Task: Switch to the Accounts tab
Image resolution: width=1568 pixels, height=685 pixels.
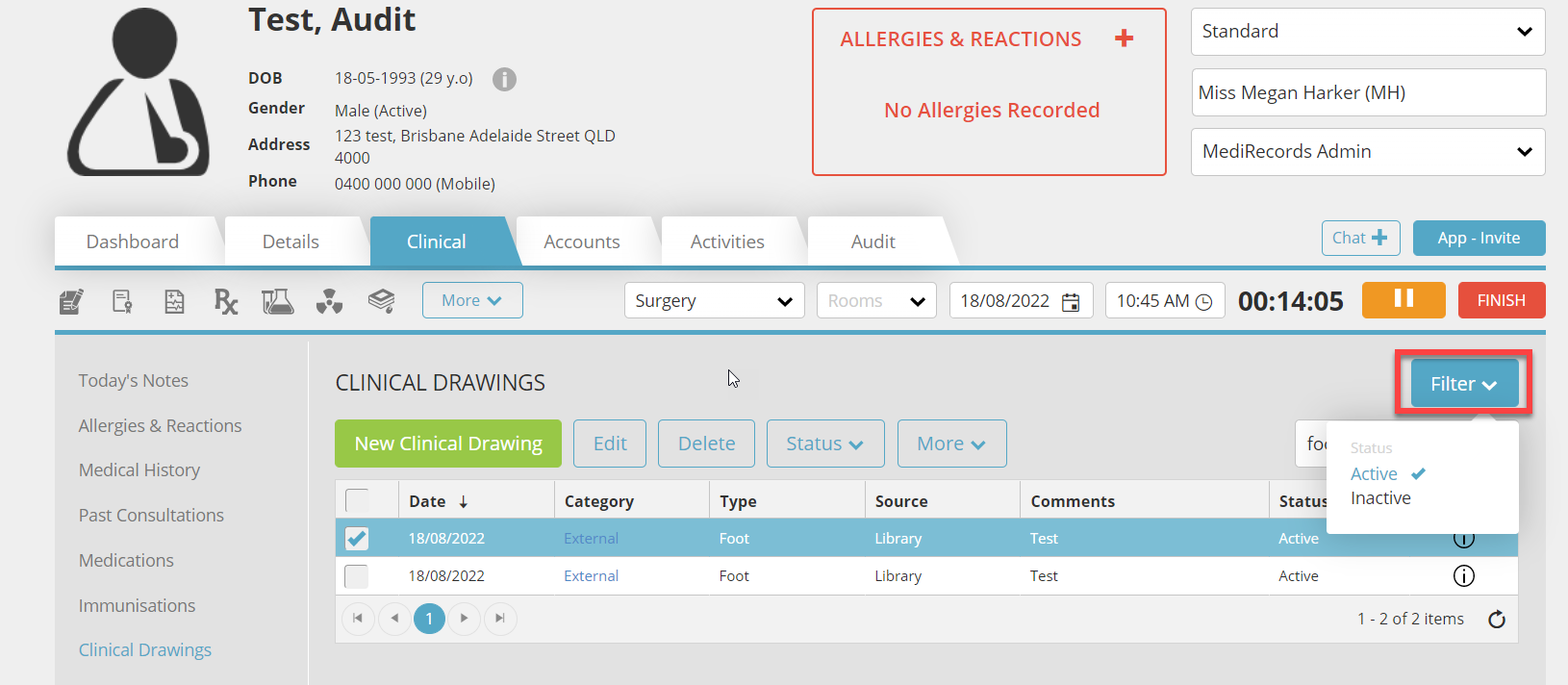Action: click(x=581, y=241)
